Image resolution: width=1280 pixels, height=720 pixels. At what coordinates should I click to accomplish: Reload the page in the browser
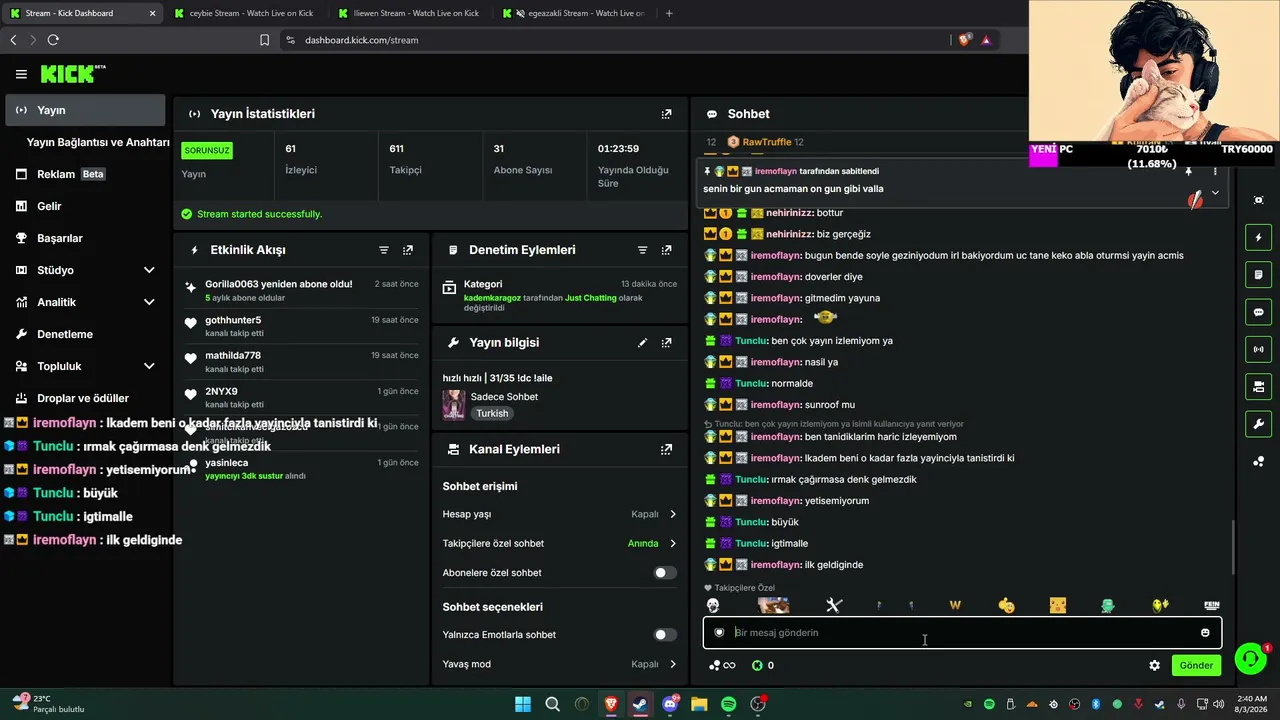point(53,40)
